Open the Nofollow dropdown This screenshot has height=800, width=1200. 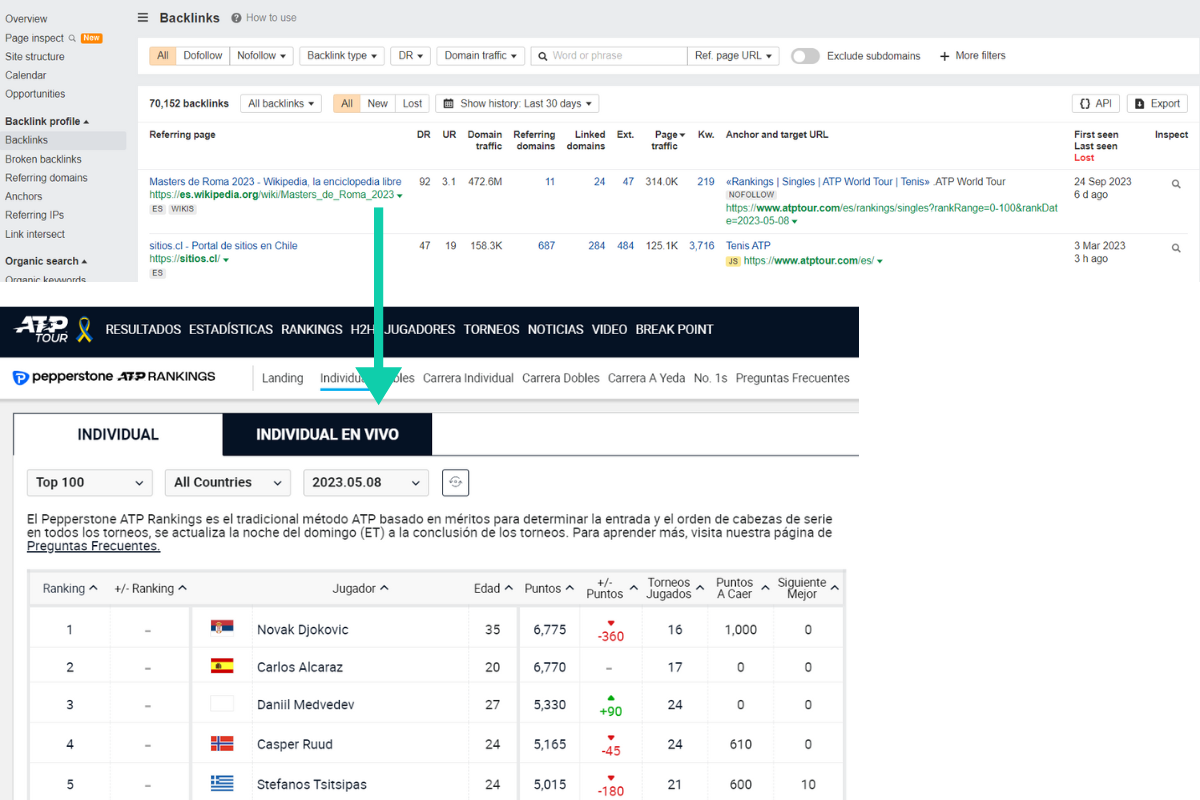click(261, 56)
